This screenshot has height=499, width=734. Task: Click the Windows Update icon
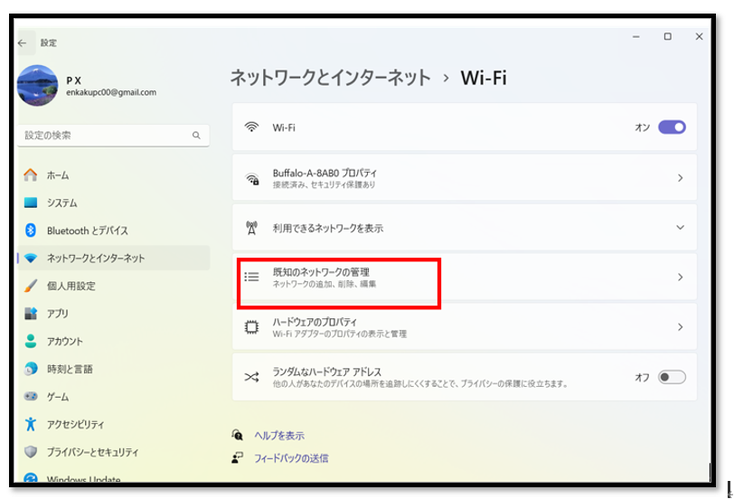[x=30, y=478]
